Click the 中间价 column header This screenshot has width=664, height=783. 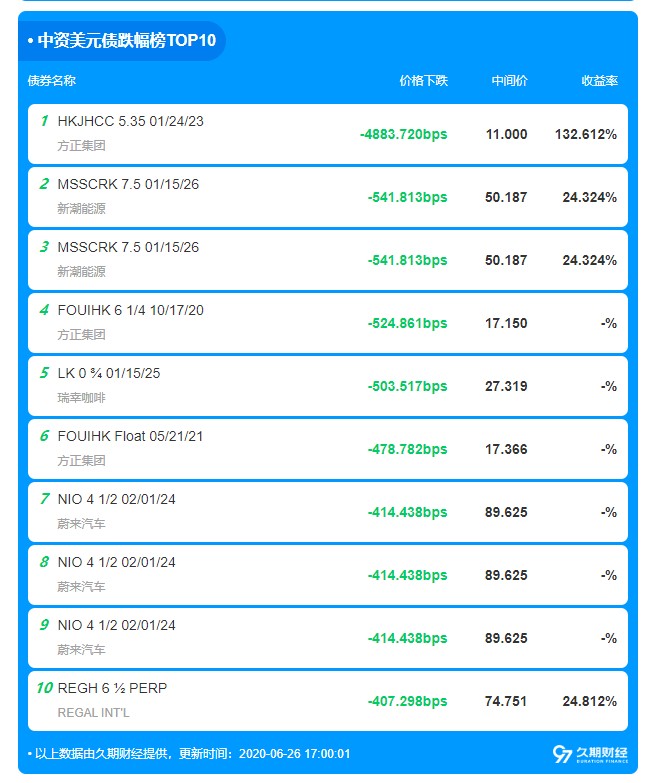pos(510,81)
